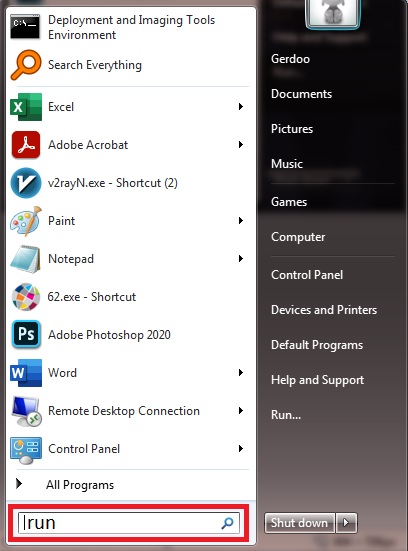The image size is (408, 551).
Task: Open the Shut down options arrow
Action: pyautogui.click(x=346, y=523)
